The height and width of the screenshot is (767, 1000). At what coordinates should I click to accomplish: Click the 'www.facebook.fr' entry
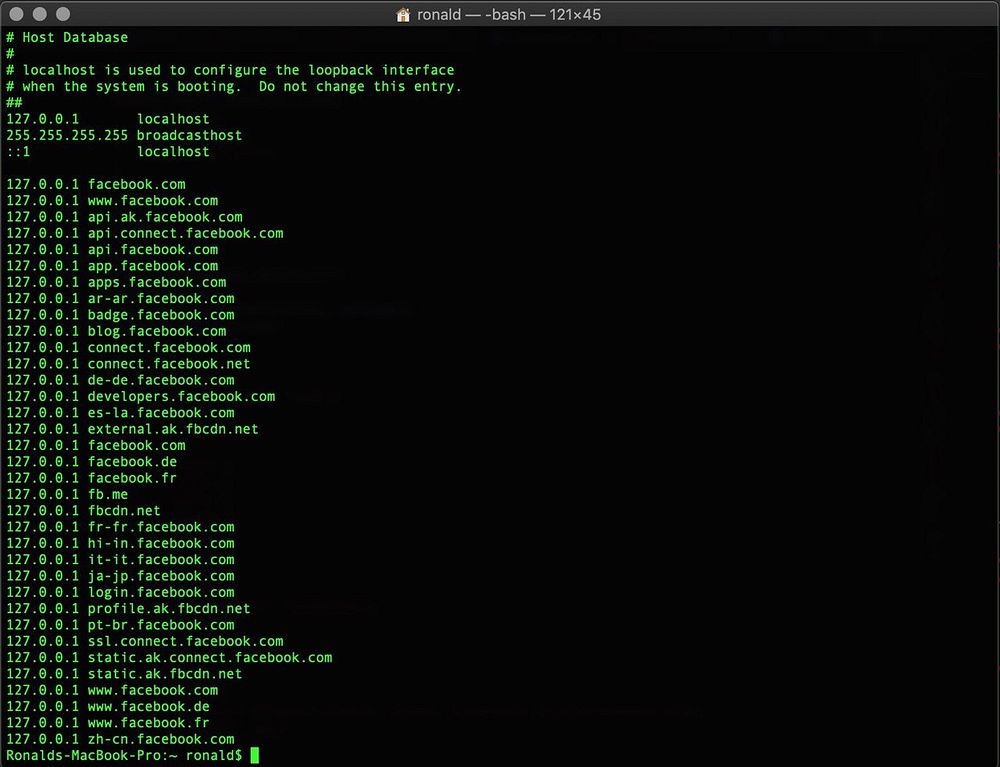tap(149, 723)
